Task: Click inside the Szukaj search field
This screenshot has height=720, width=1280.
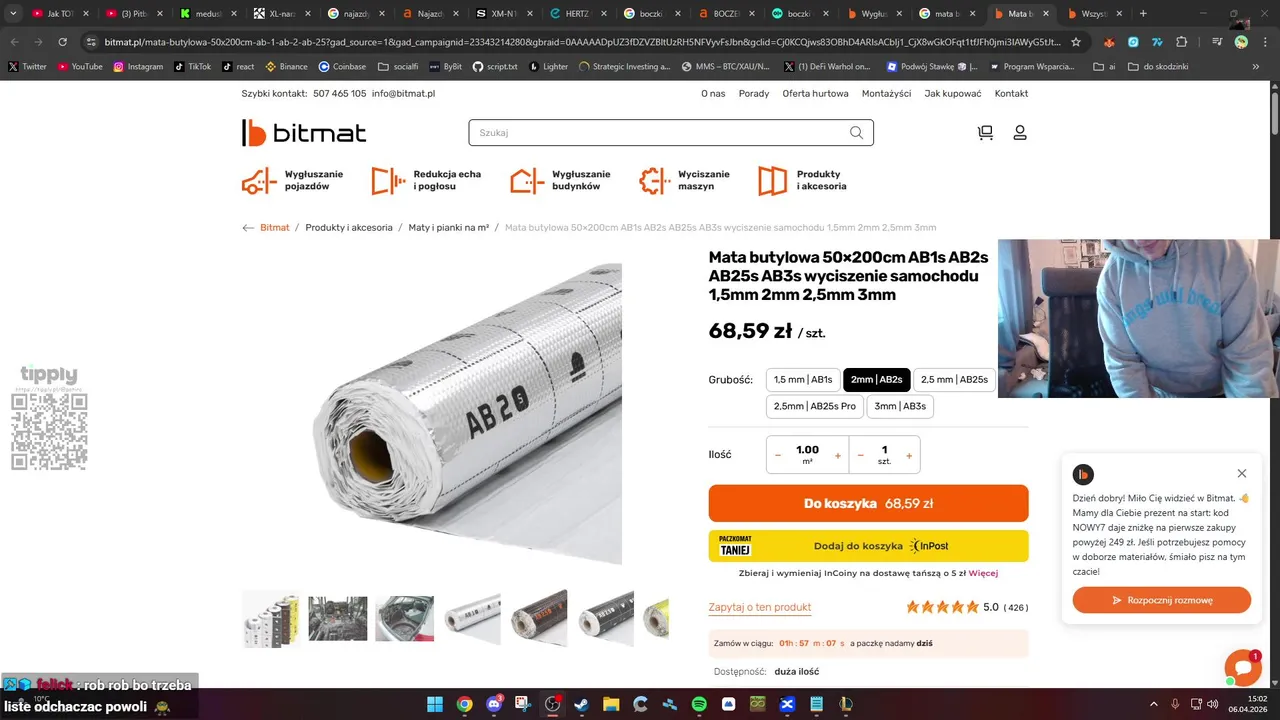Action: [x=660, y=133]
